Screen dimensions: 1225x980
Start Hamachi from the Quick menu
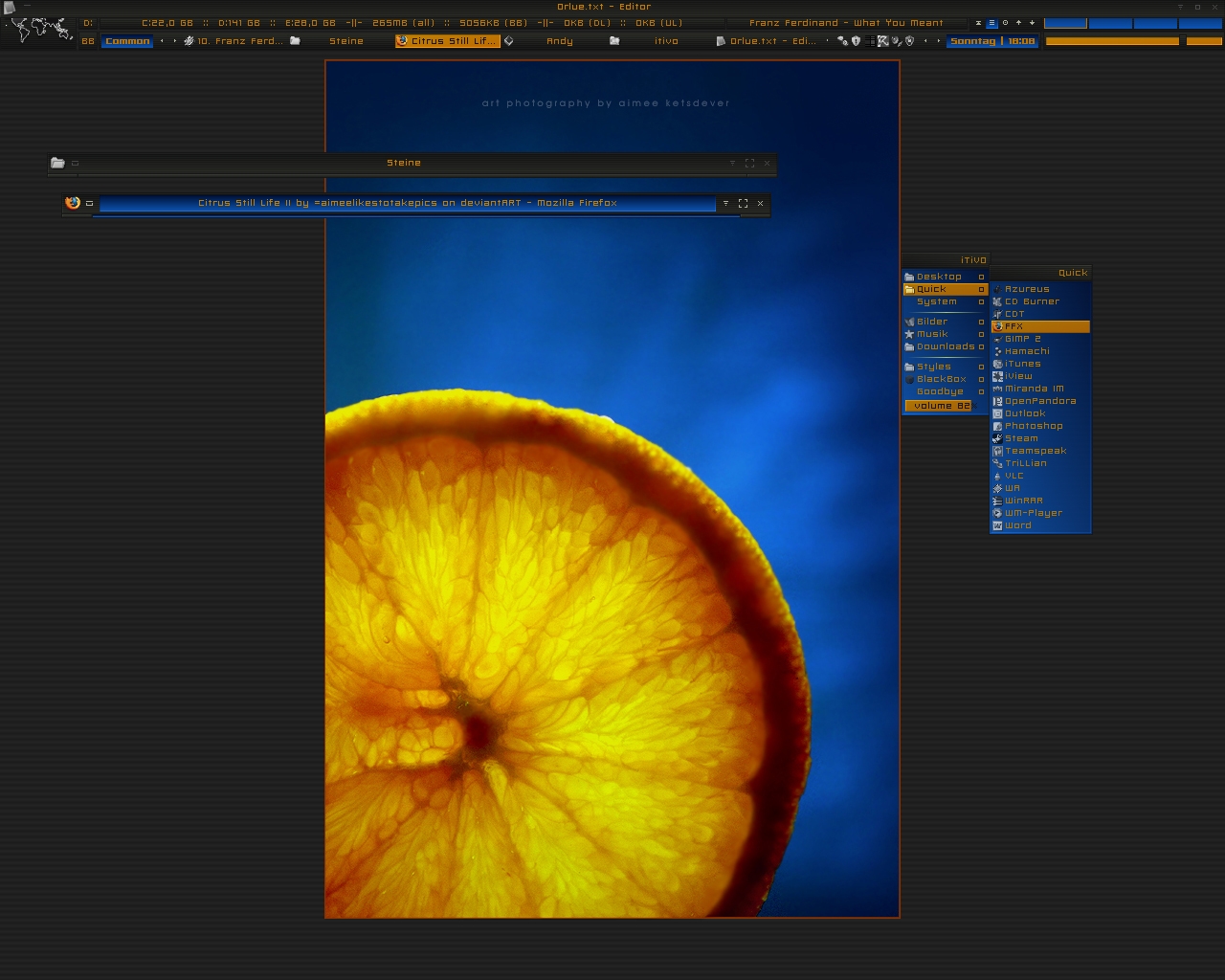[x=1040, y=351]
